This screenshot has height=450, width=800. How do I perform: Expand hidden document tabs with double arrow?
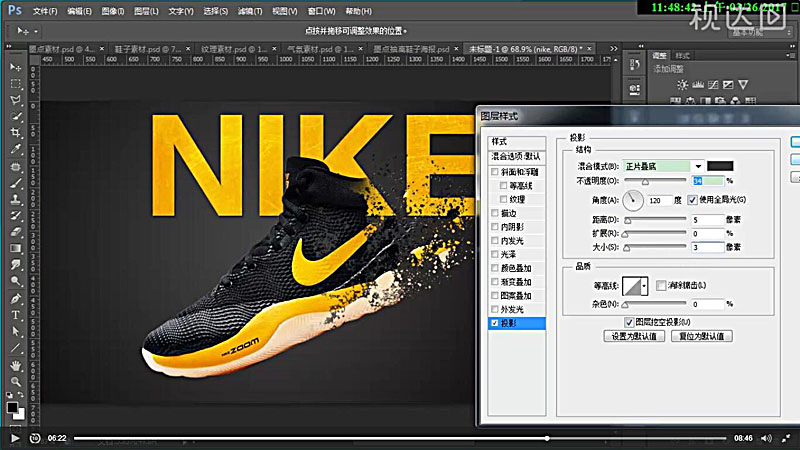(x=614, y=49)
